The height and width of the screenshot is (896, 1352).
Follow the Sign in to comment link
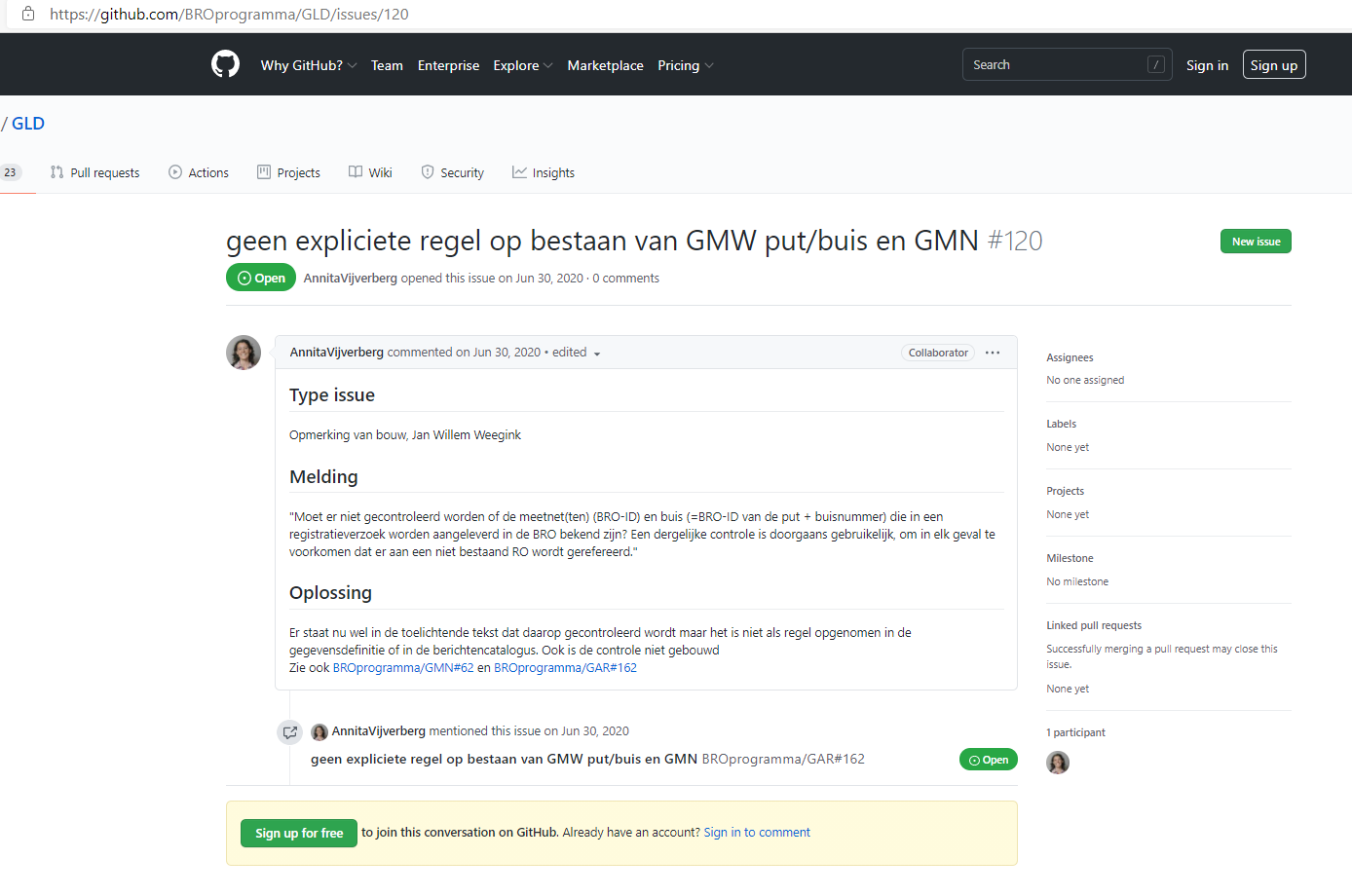757,833
